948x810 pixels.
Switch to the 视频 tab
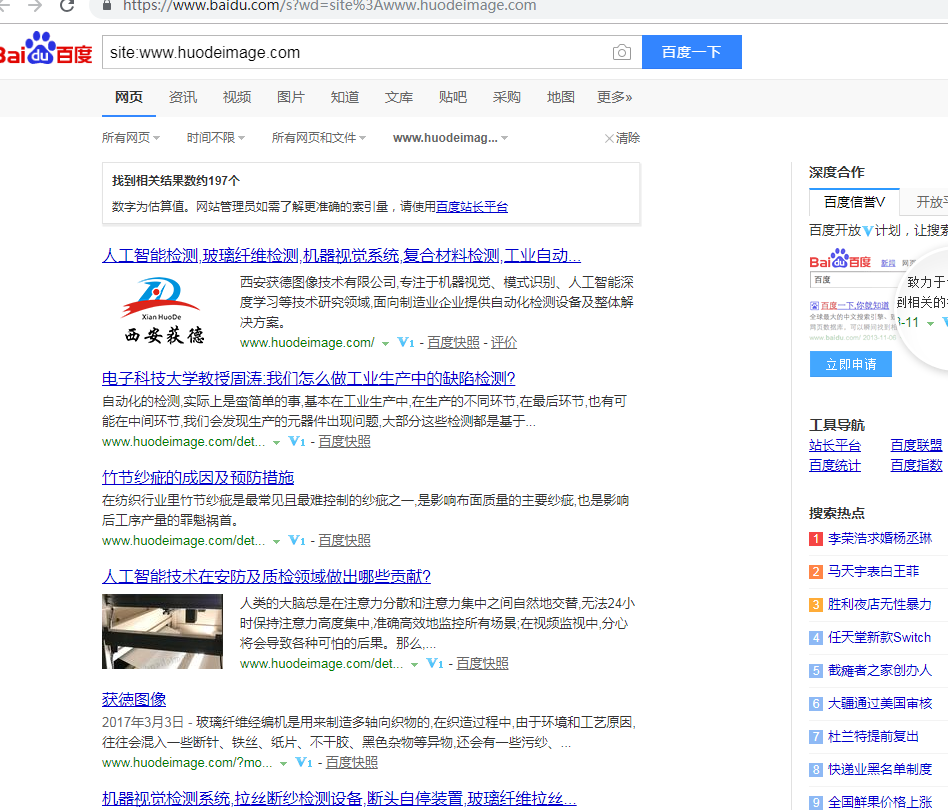pos(236,97)
